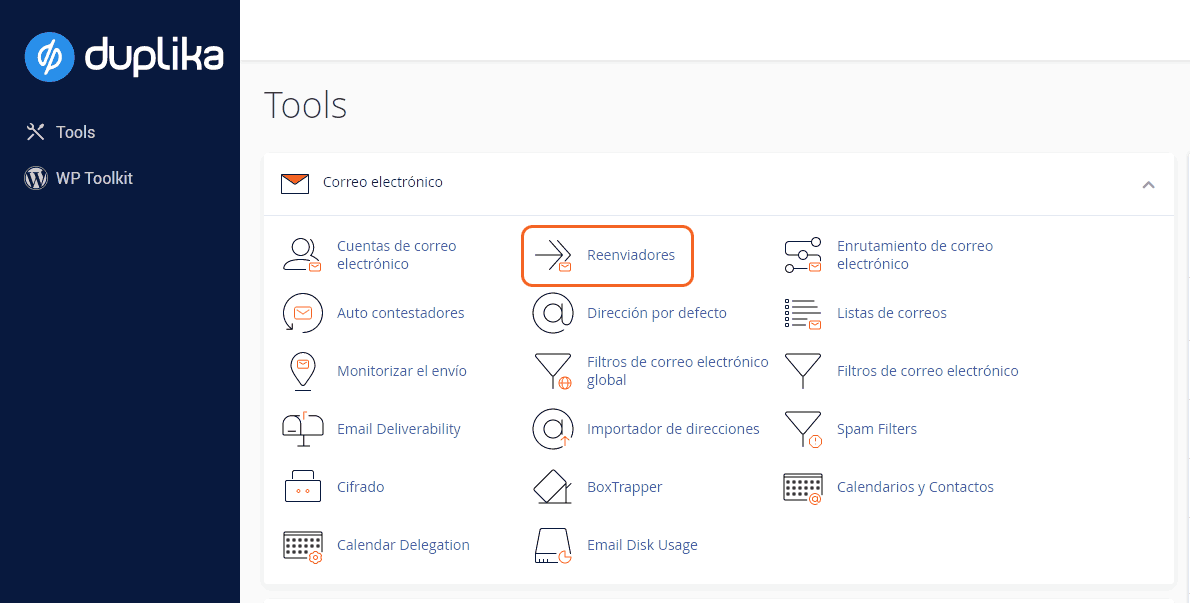Click the Calendar Delegation link
Screen dimensions: 1190x603
point(403,545)
